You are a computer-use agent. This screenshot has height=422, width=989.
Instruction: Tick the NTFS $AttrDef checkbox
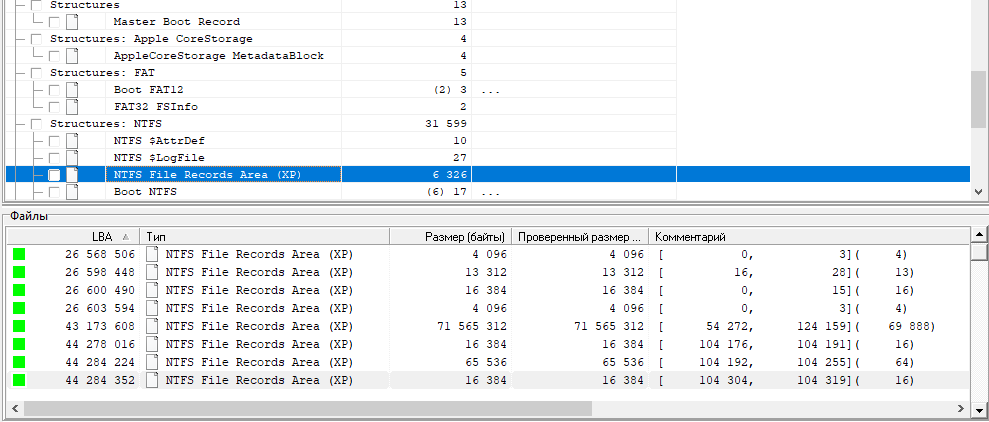click(x=54, y=141)
